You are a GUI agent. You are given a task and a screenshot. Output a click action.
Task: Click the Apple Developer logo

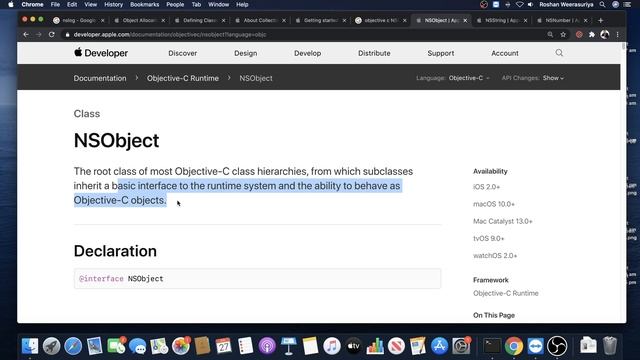tap(101, 53)
